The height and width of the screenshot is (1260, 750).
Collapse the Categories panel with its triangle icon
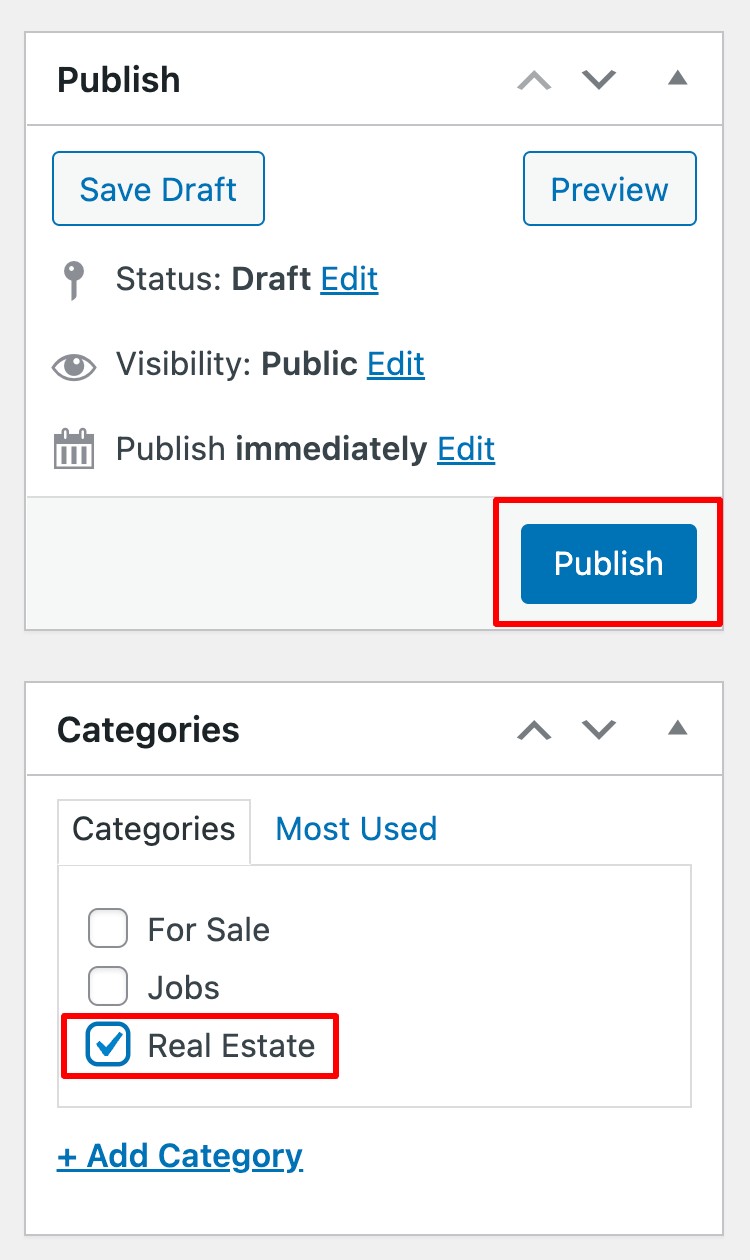677,729
